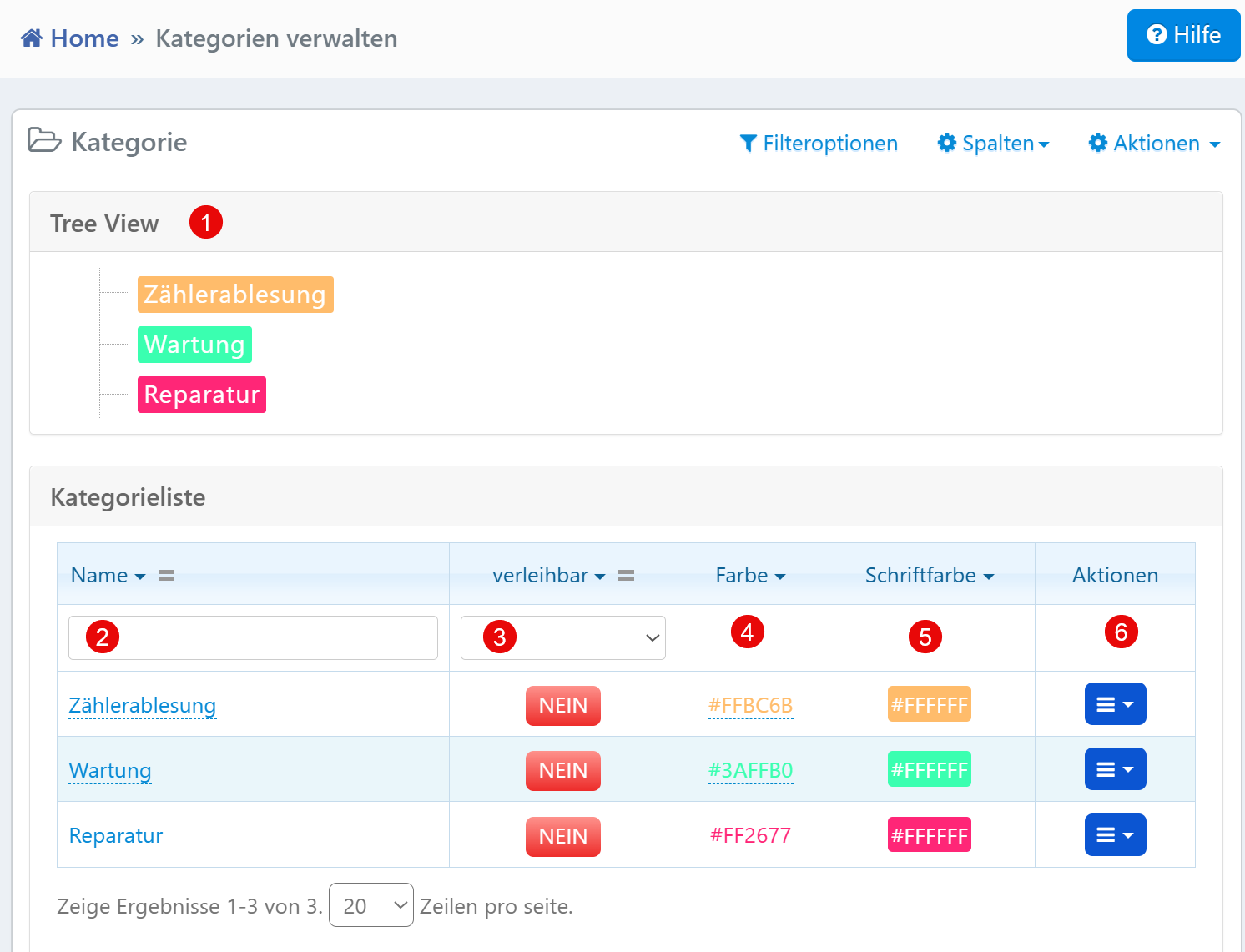Toggle the NEIN badge for Wartung

[562, 770]
